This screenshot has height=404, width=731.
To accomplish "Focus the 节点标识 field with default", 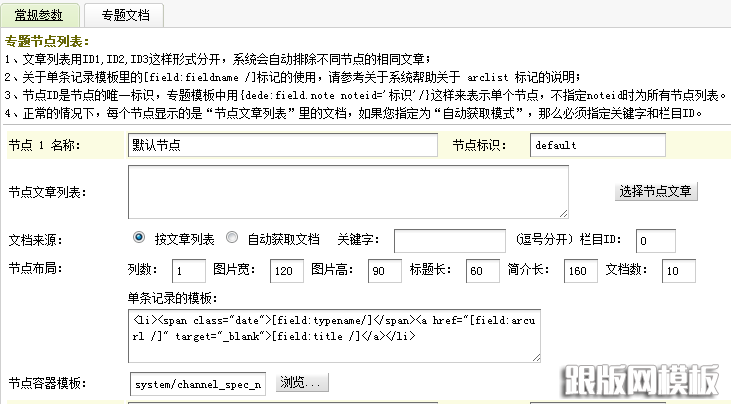I will pos(597,145).
